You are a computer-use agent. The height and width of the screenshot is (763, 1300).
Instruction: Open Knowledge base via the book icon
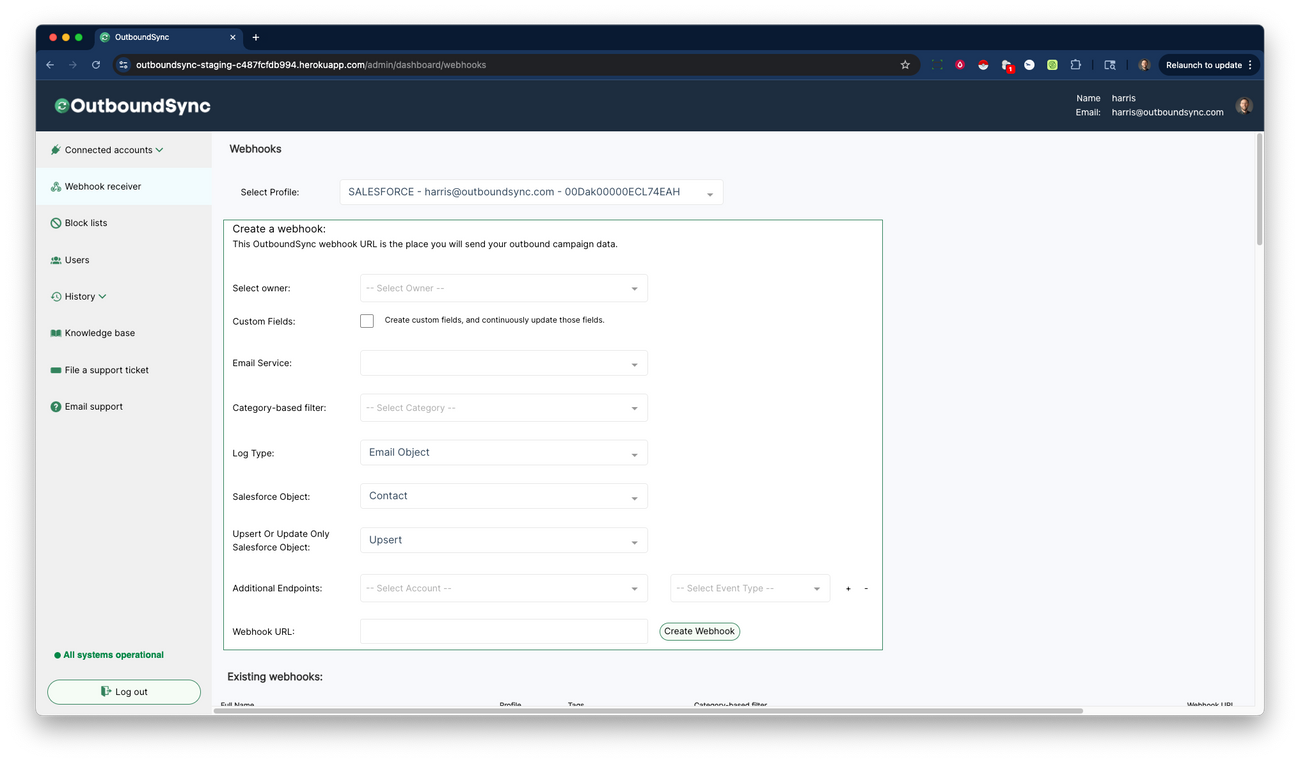coord(56,332)
